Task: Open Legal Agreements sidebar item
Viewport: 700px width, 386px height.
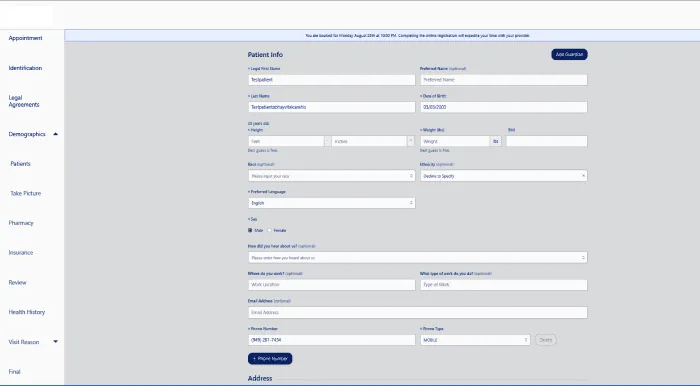Action: [24, 101]
